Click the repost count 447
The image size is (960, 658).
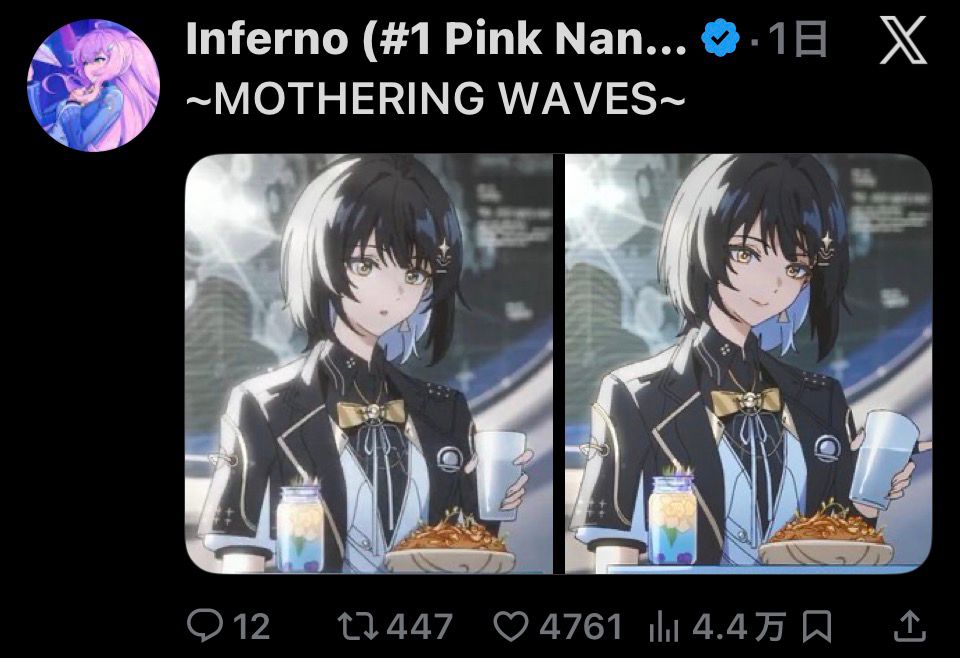(421, 627)
